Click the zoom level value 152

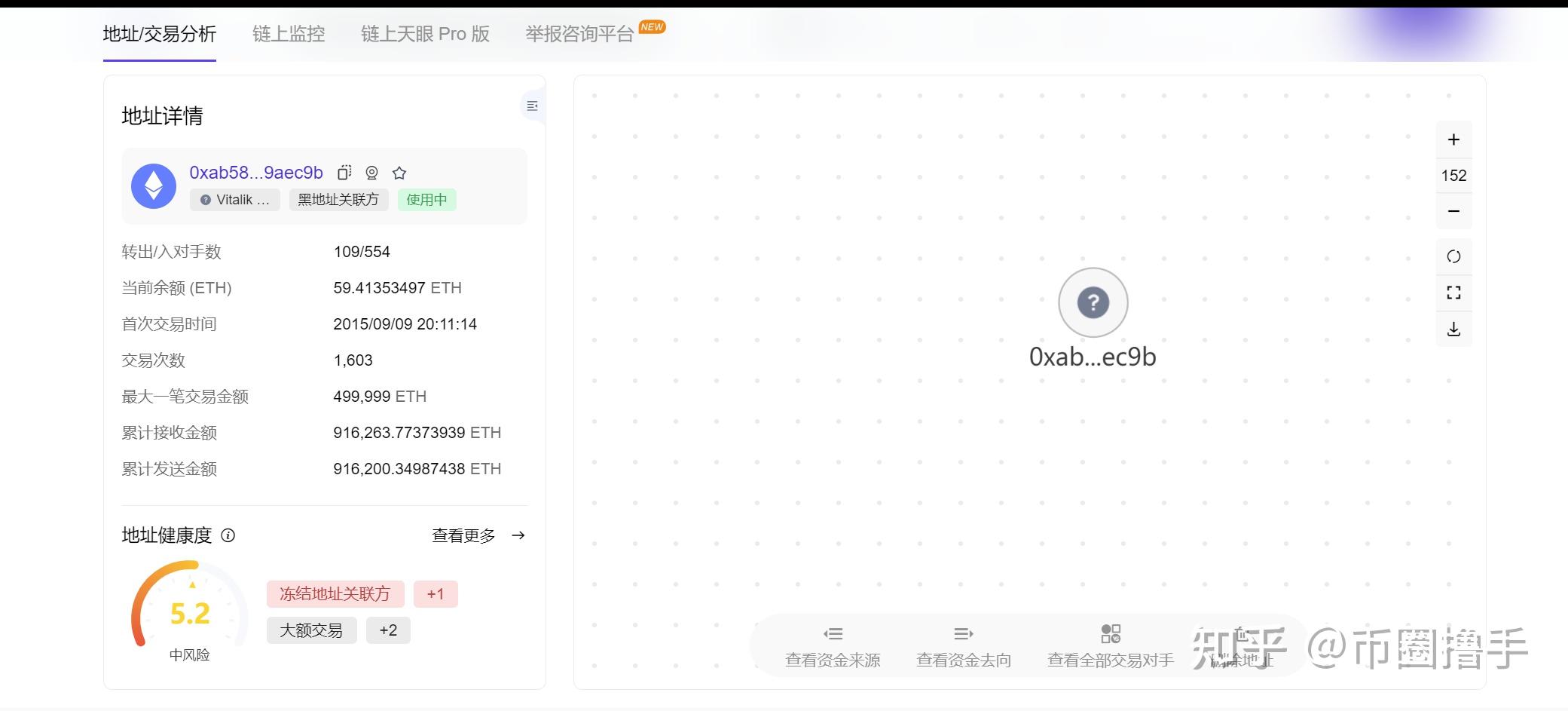click(x=1453, y=176)
